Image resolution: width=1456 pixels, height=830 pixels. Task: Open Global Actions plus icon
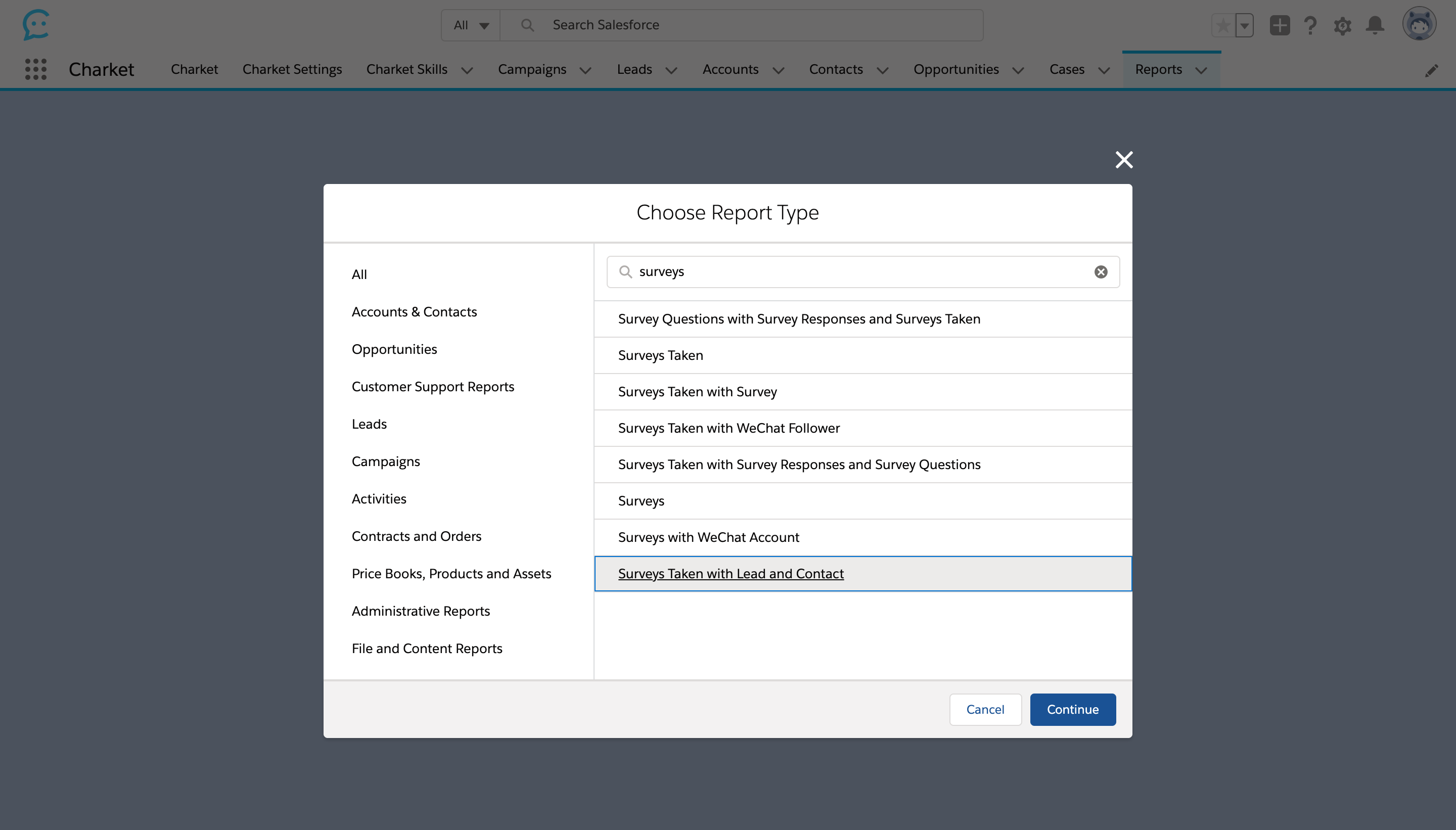[x=1279, y=25]
